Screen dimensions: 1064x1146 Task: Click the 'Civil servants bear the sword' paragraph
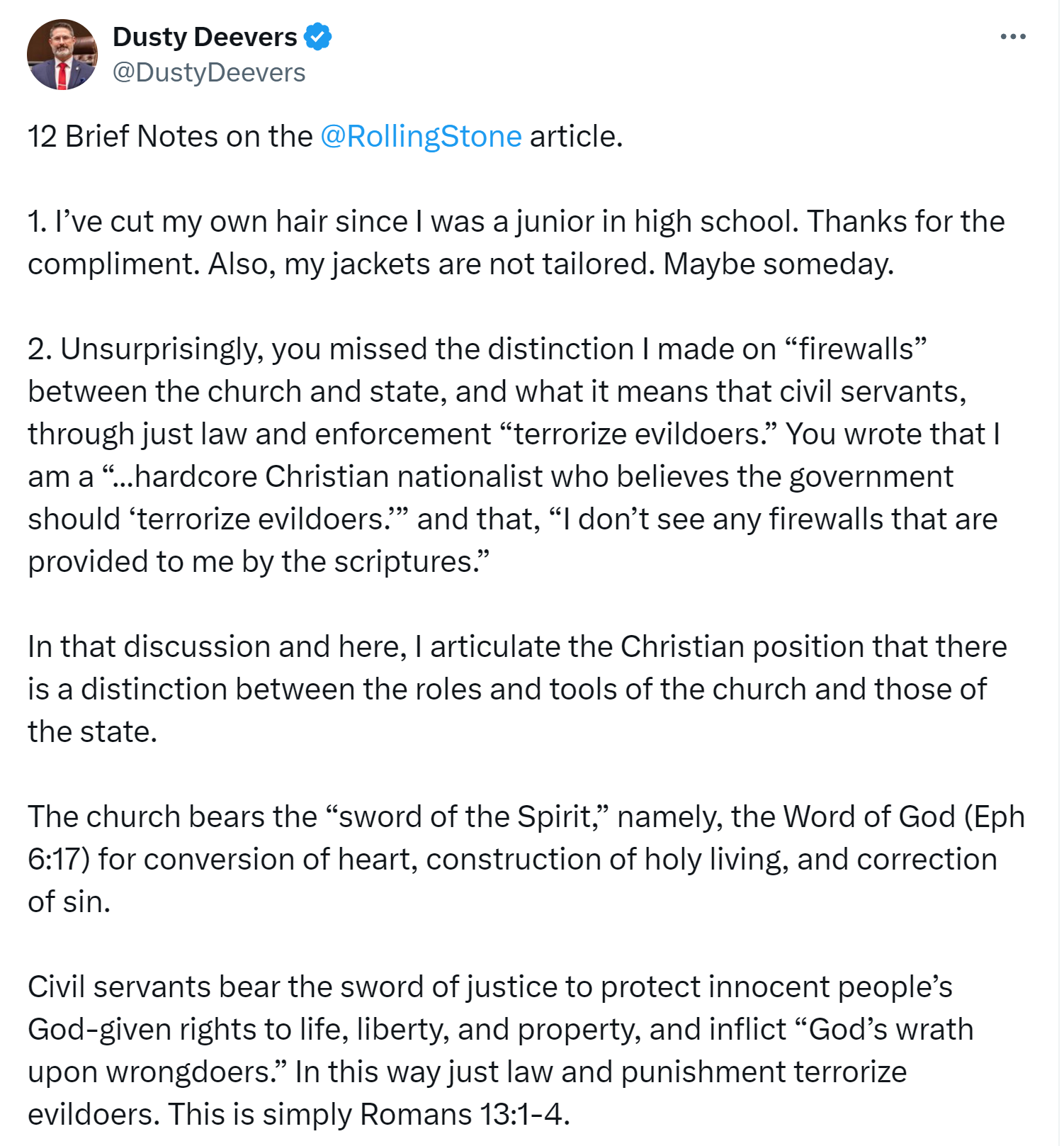(501, 1050)
